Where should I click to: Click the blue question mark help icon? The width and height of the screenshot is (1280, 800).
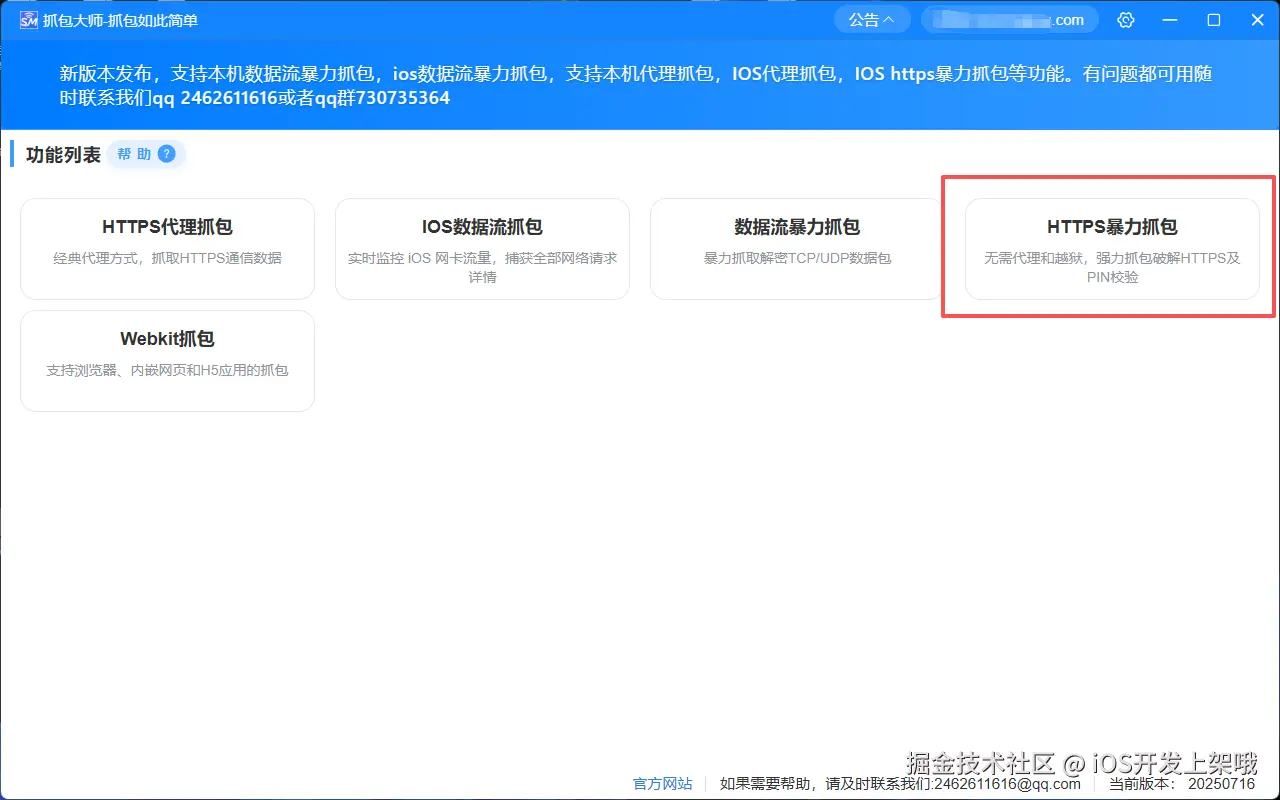[x=166, y=154]
